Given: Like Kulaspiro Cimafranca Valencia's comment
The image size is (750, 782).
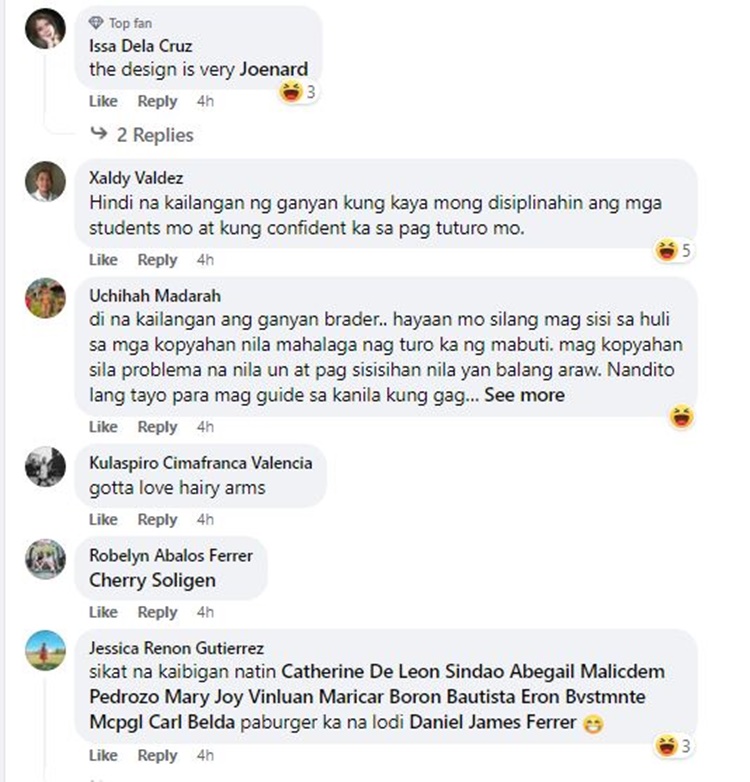Looking at the screenshot, I should (103, 519).
